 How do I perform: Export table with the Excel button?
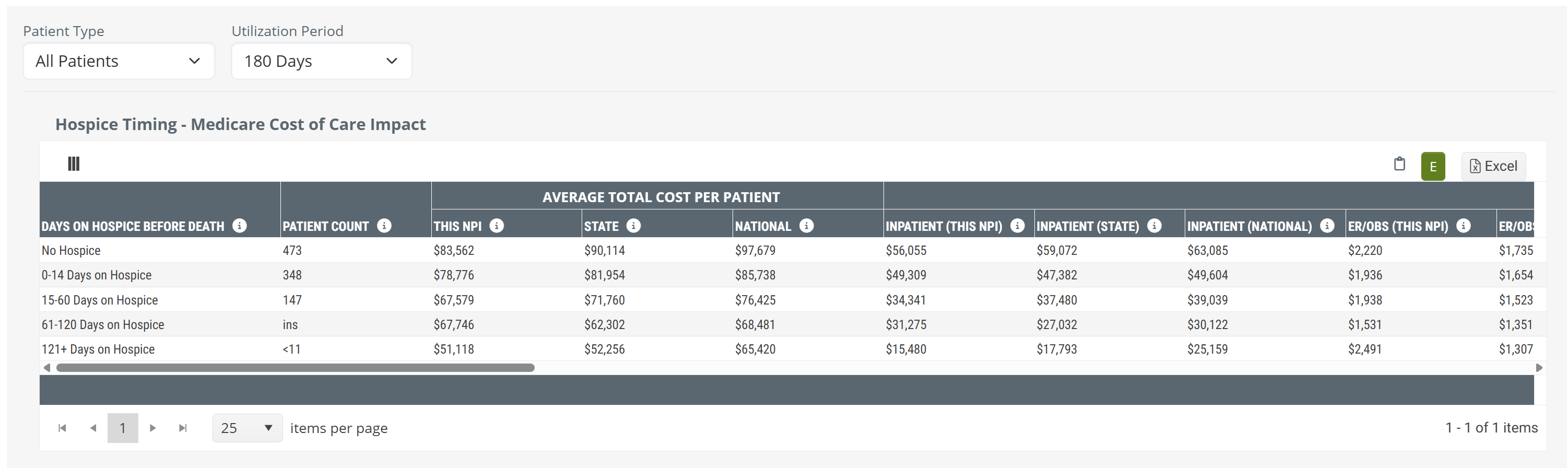click(1493, 166)
